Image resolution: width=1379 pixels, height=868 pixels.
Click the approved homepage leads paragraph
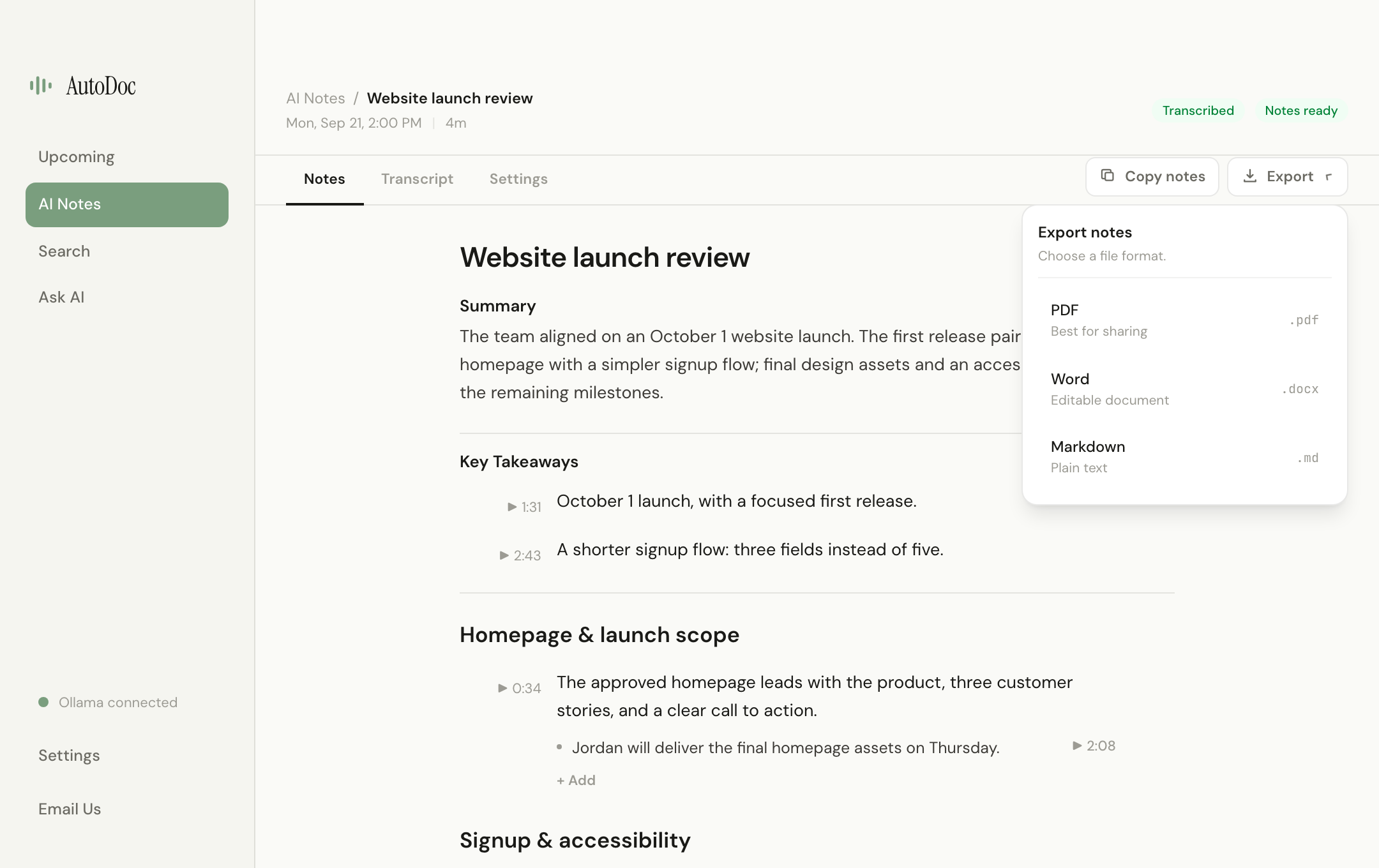815,696
